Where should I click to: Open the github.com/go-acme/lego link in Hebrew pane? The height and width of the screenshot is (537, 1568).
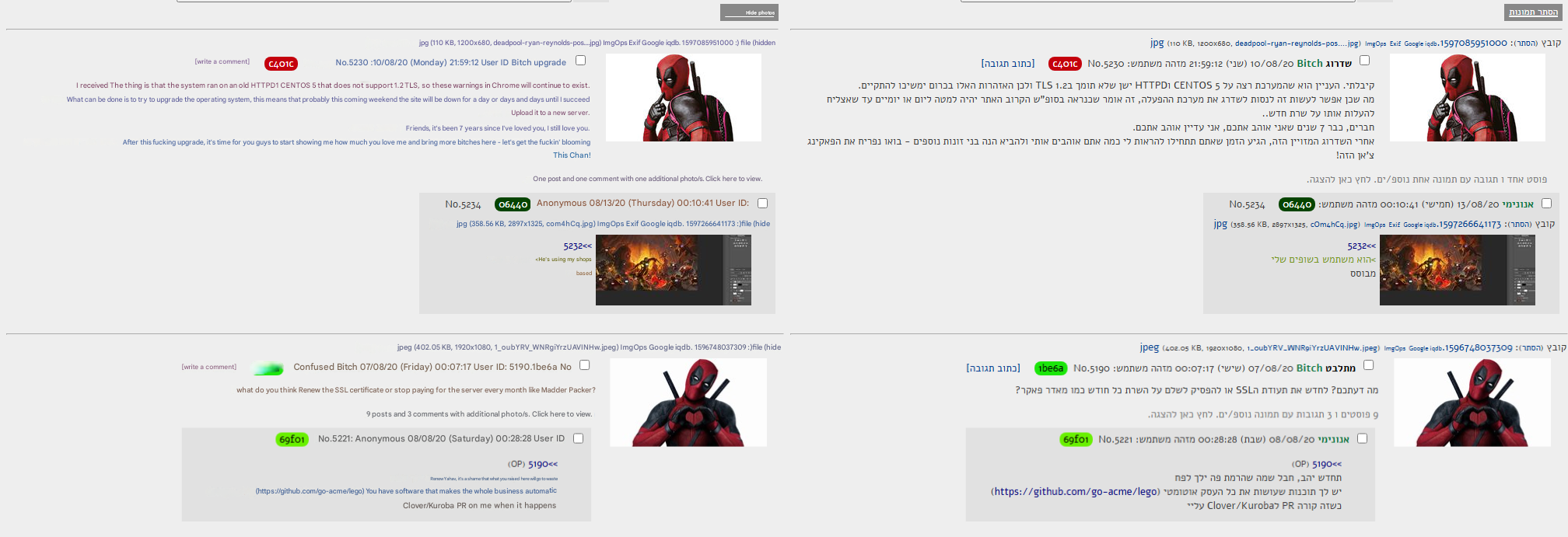click(x=1076, y=492)
